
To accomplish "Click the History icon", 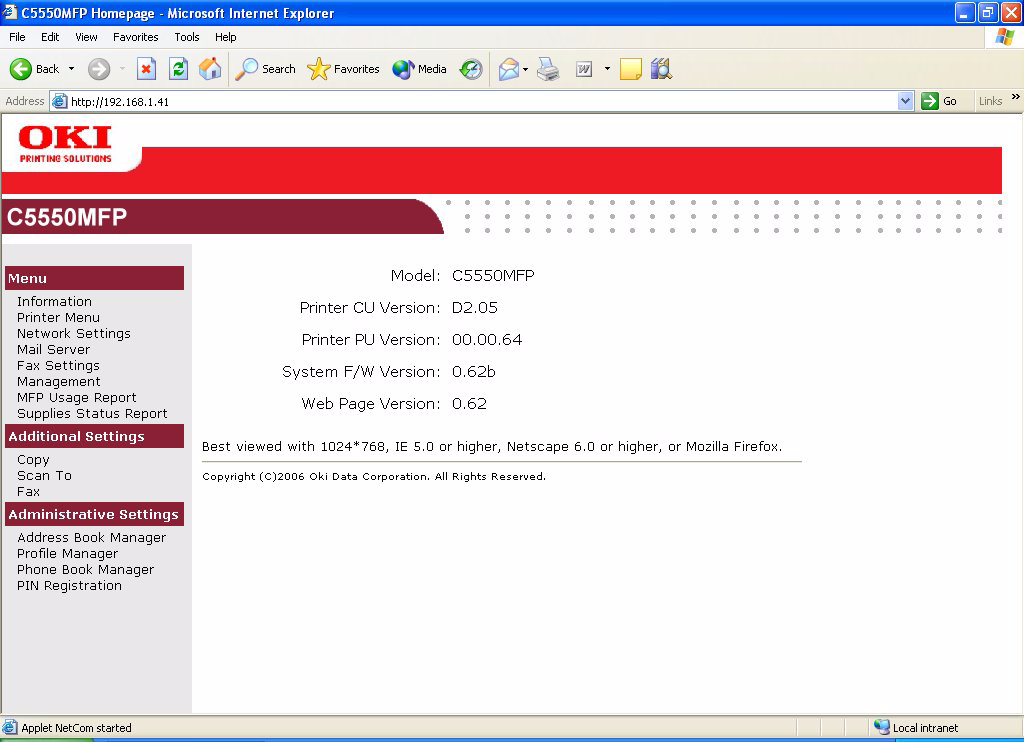I will tap(471, 69).
